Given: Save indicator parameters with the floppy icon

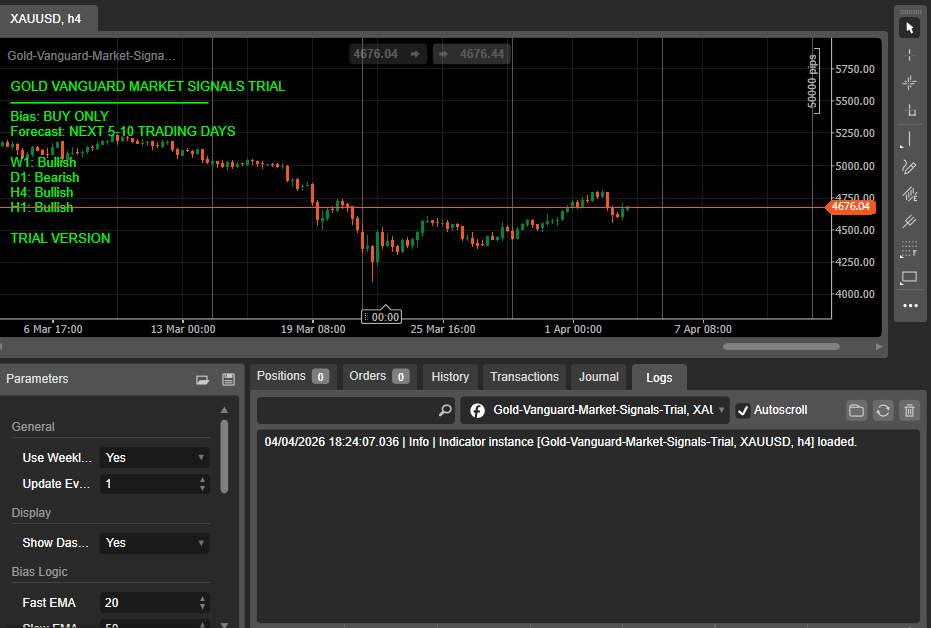Looking at the screenshot, I should (x=228, y=379).
